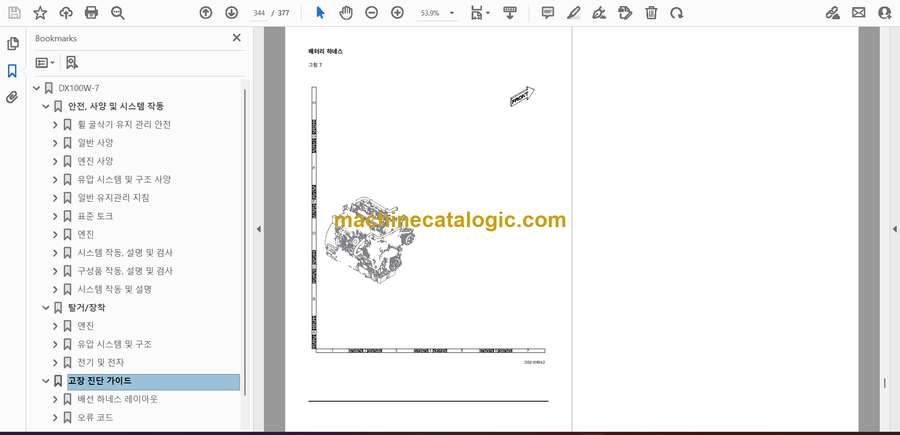Upload file to cloud icon
Screen dimensions: 900x435
(x=66, y=13)
